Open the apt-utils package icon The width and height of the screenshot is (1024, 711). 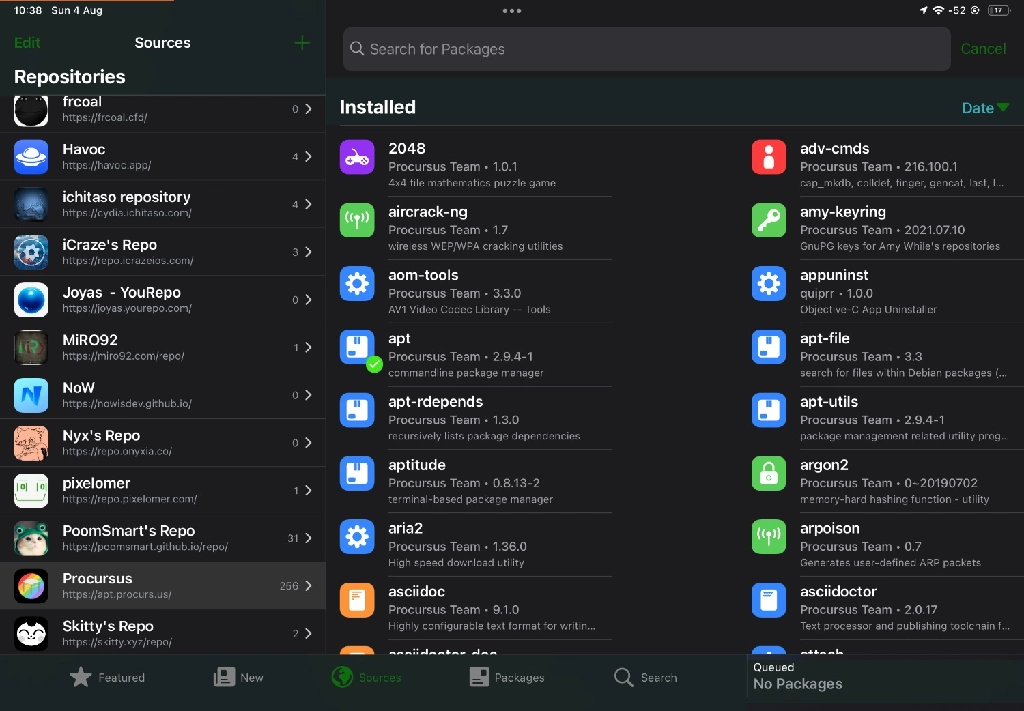(x=769, y=411)
